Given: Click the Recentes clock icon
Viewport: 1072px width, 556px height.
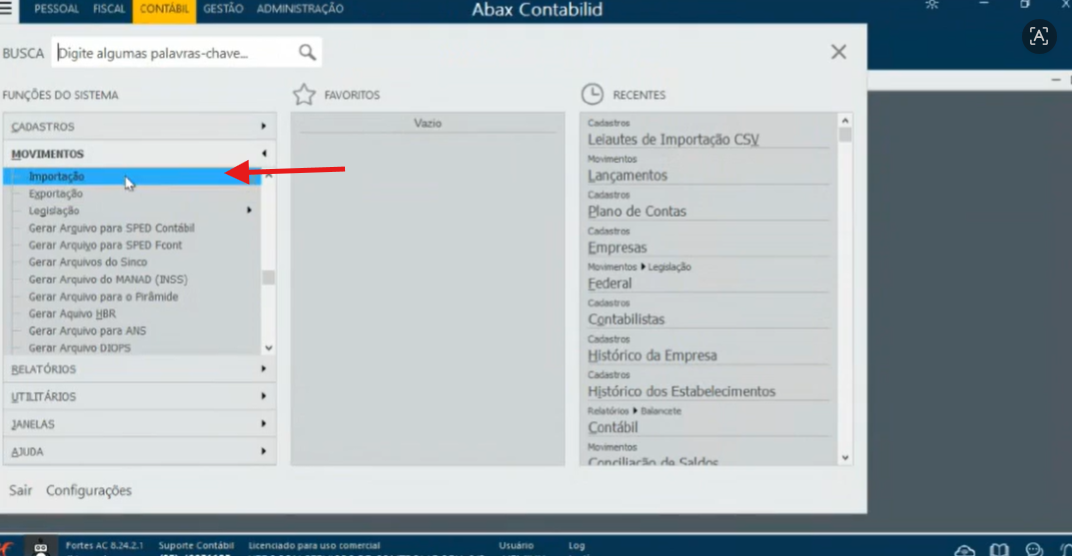Looking at the screenshot, I should pyautogui.click(x=593, y=94).
